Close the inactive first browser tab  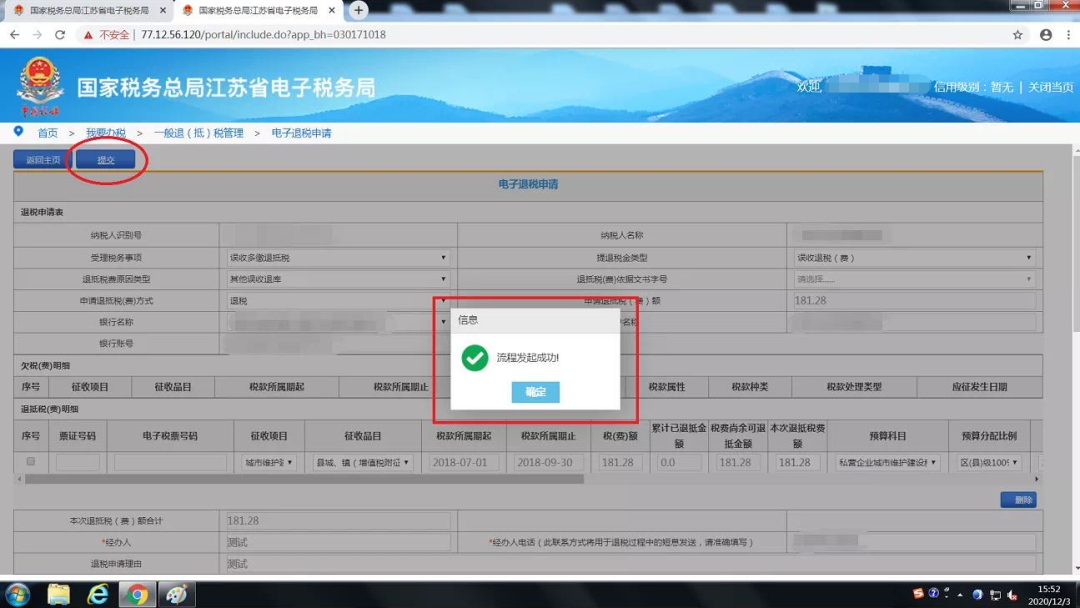click(x=163, y=10)
